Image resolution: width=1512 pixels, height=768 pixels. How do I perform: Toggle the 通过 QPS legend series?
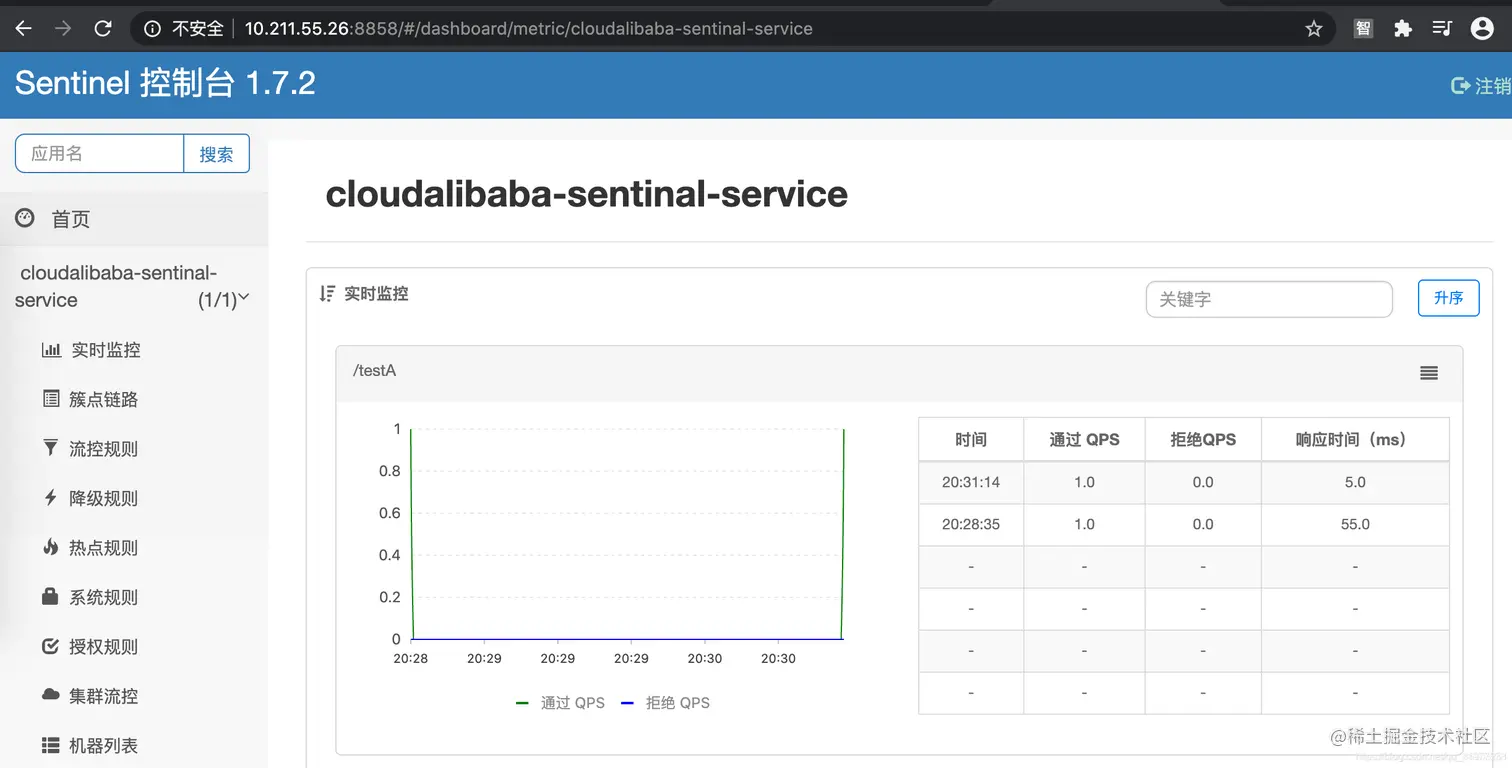tap(561, 703)
